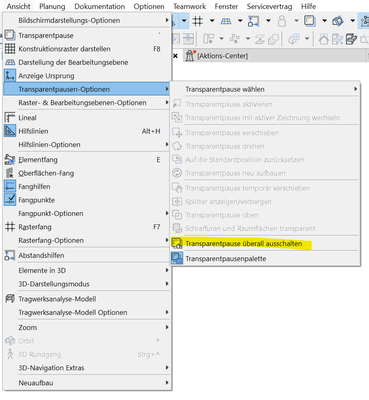Open dropdown next to grid toolbar icon
The image size is (369, 400).
212,21
